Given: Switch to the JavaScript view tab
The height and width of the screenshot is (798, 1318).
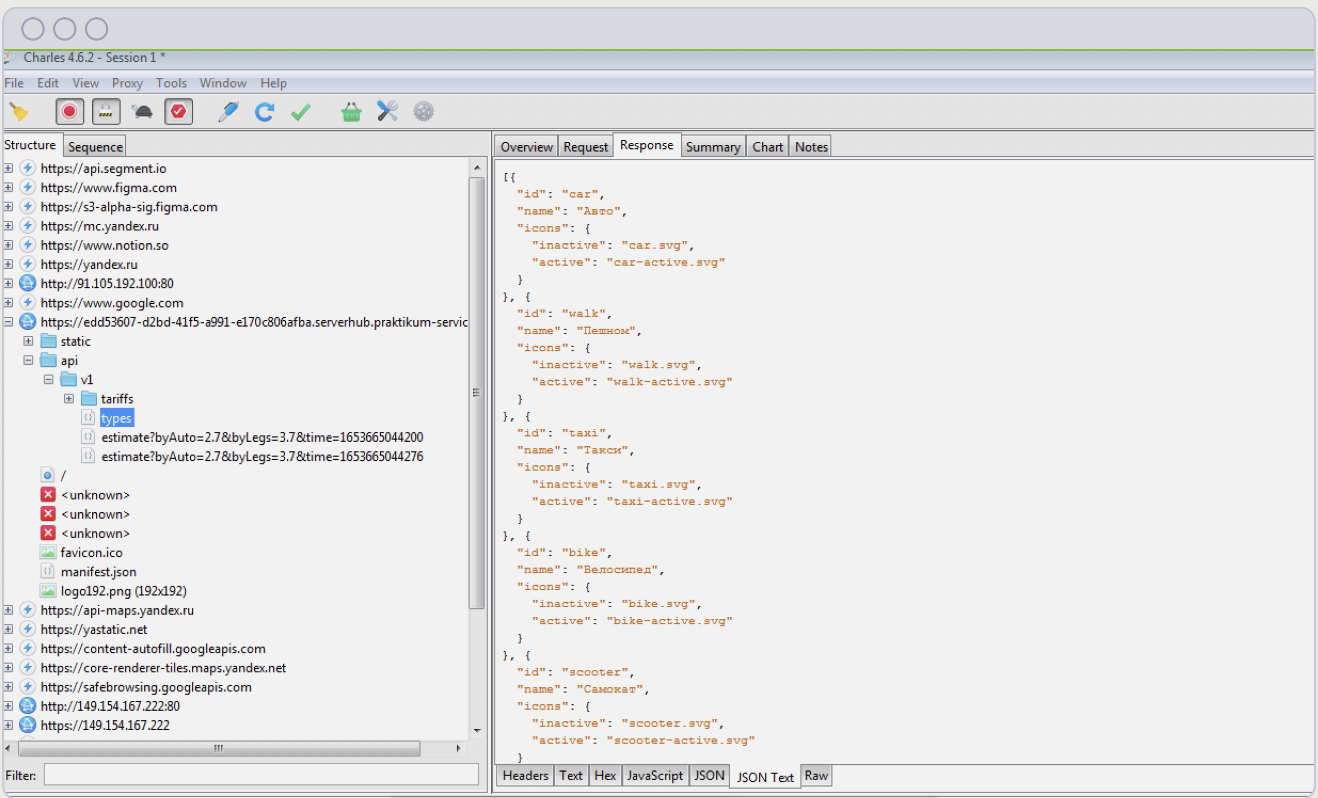Looking at the screenshot, I should [x=654, y=775].
